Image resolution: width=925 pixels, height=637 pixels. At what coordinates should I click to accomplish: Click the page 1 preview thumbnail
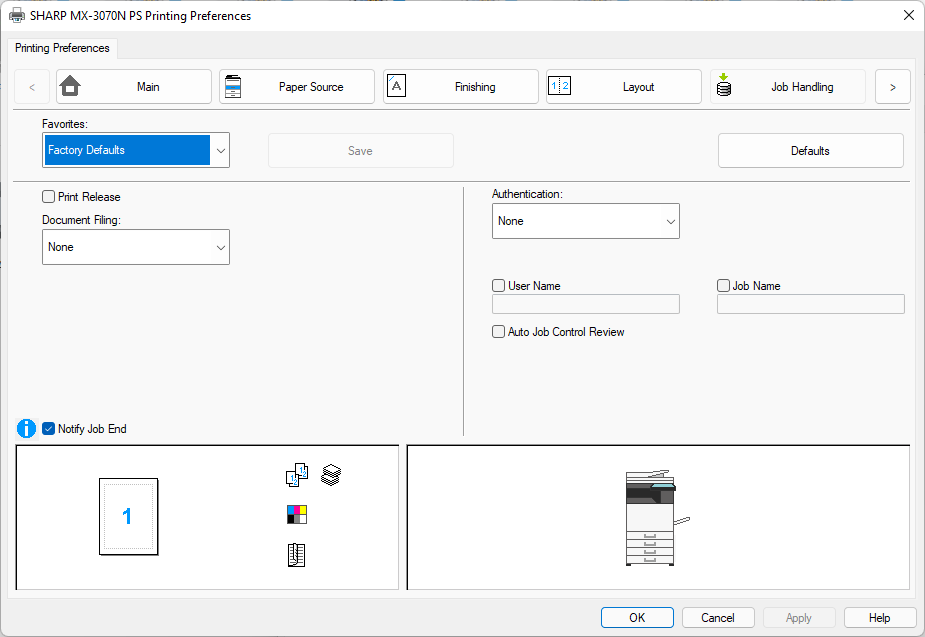128,516
